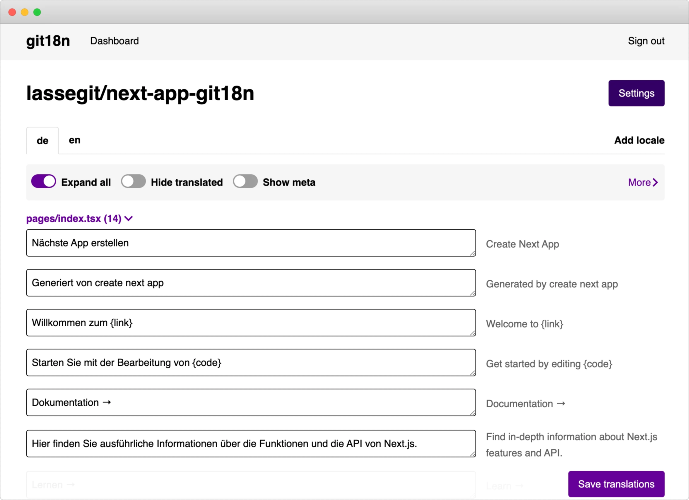Click the Sign out link
This screenshot has height=500, width=689.
click(x=646, y=41)
